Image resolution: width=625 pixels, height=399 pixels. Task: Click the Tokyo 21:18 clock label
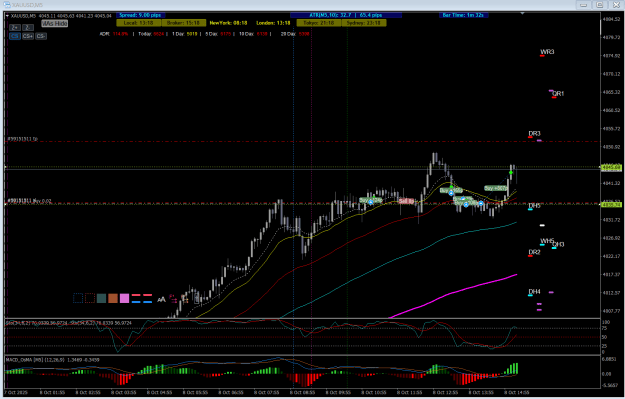[x=318, y=23]
